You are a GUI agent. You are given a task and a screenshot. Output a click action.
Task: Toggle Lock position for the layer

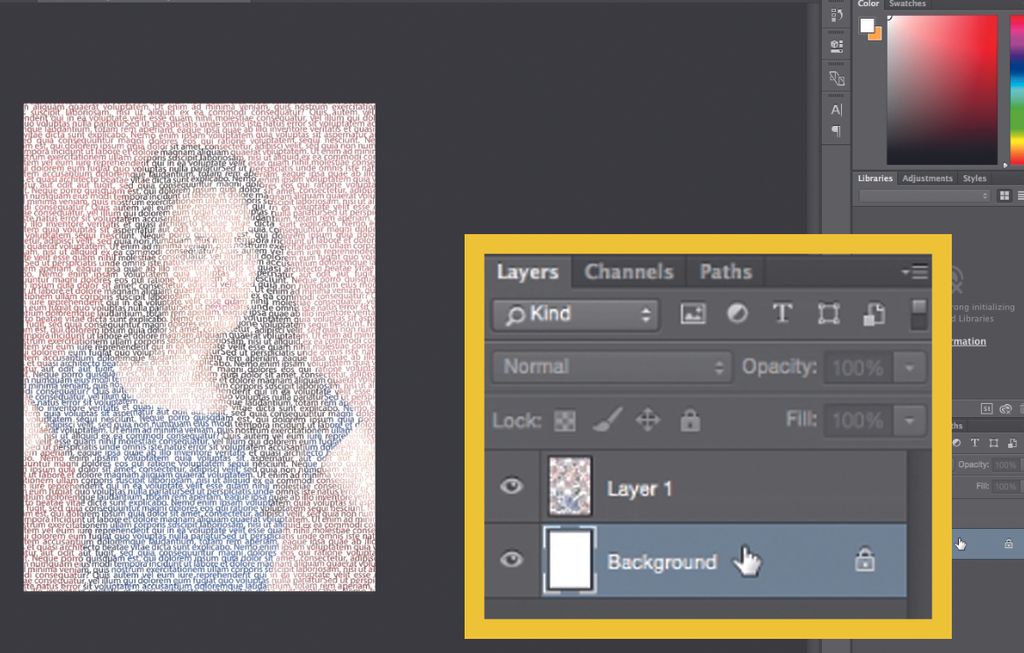648,420
